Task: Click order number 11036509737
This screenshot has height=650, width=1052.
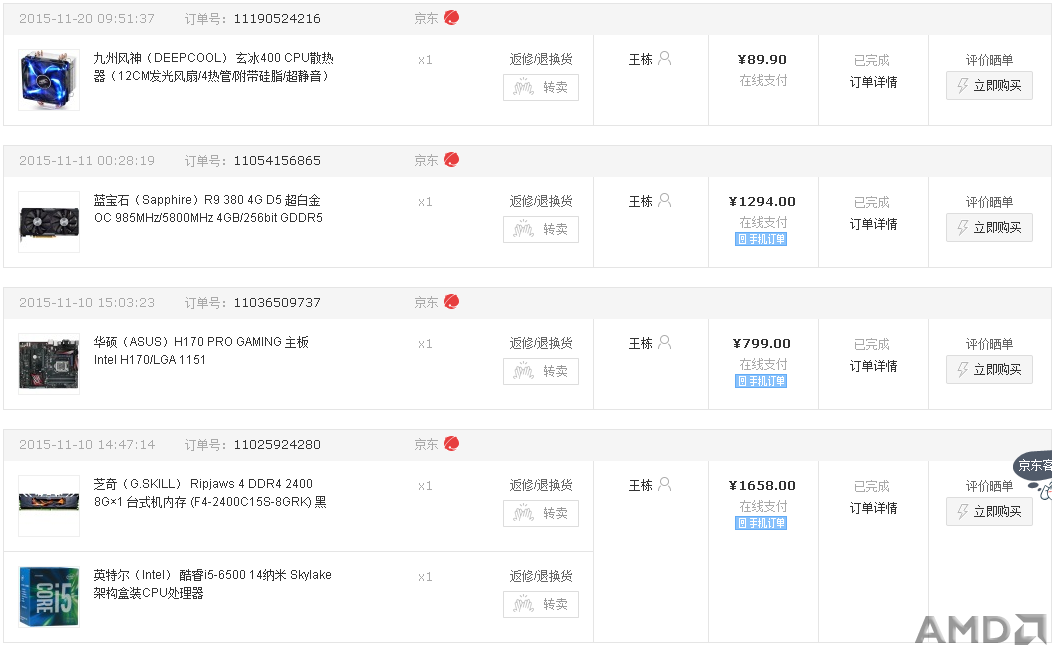Action: tap(277, 303)
